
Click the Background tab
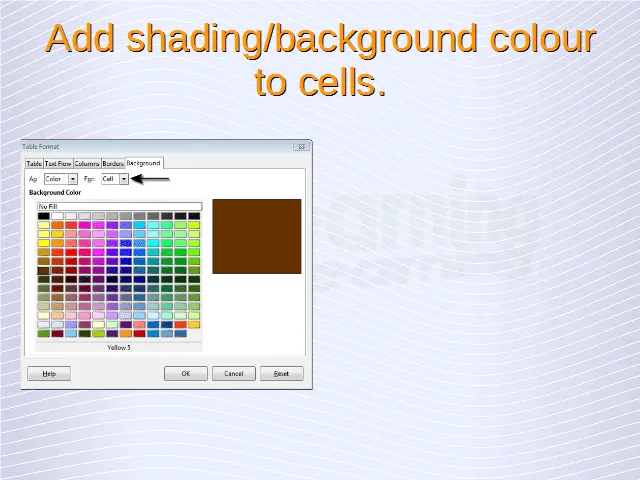143,163
